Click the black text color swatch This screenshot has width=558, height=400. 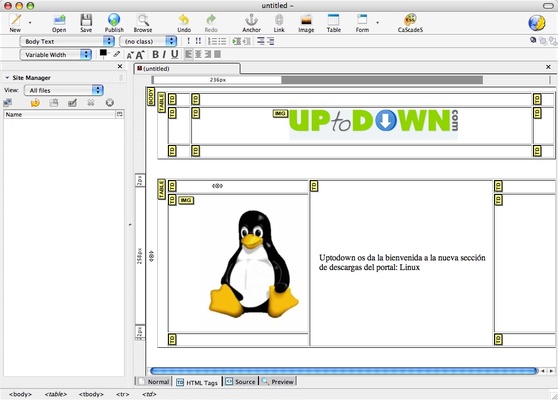(103, 53)
